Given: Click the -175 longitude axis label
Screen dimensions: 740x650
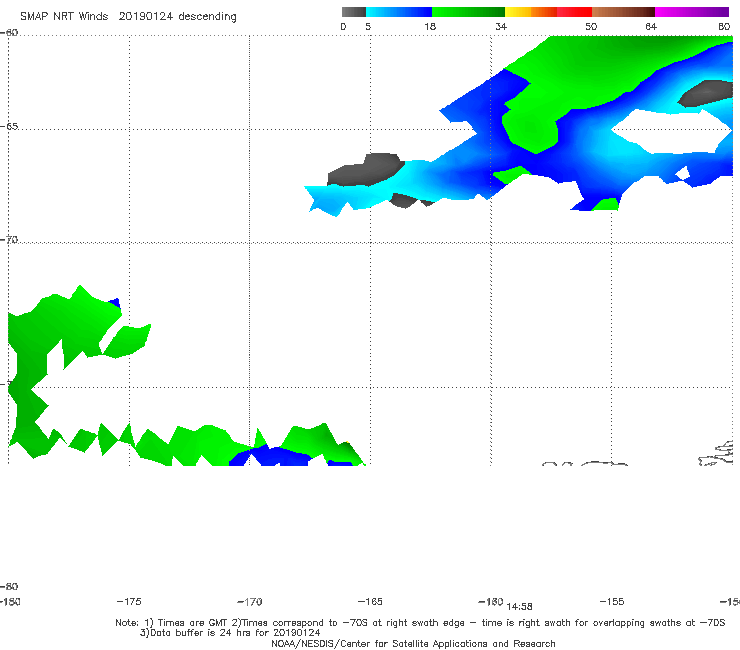Looking at the screenshot, I should (x=129, y=601).
